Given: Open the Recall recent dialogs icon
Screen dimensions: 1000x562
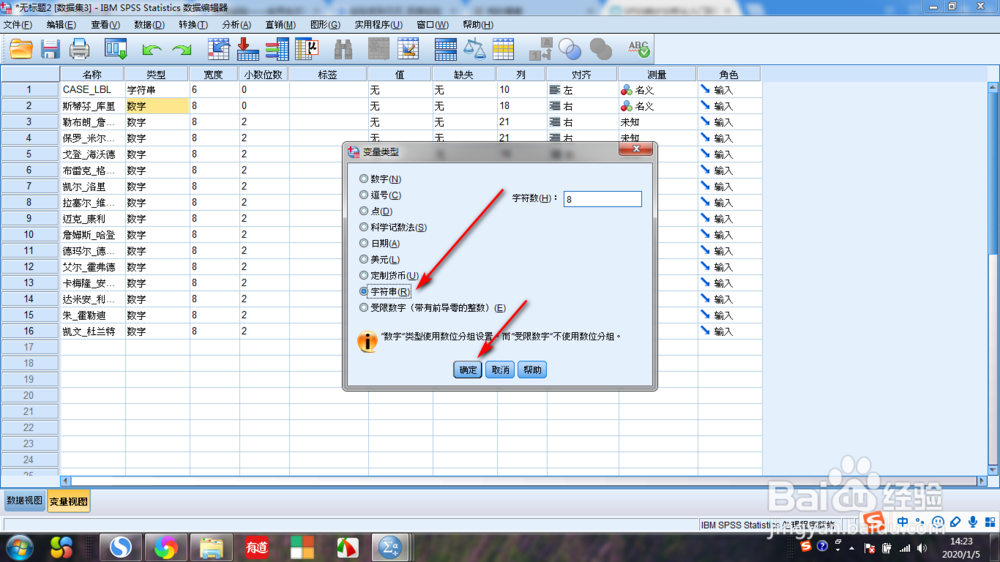Looking at the screenshot, I should 115,49.
